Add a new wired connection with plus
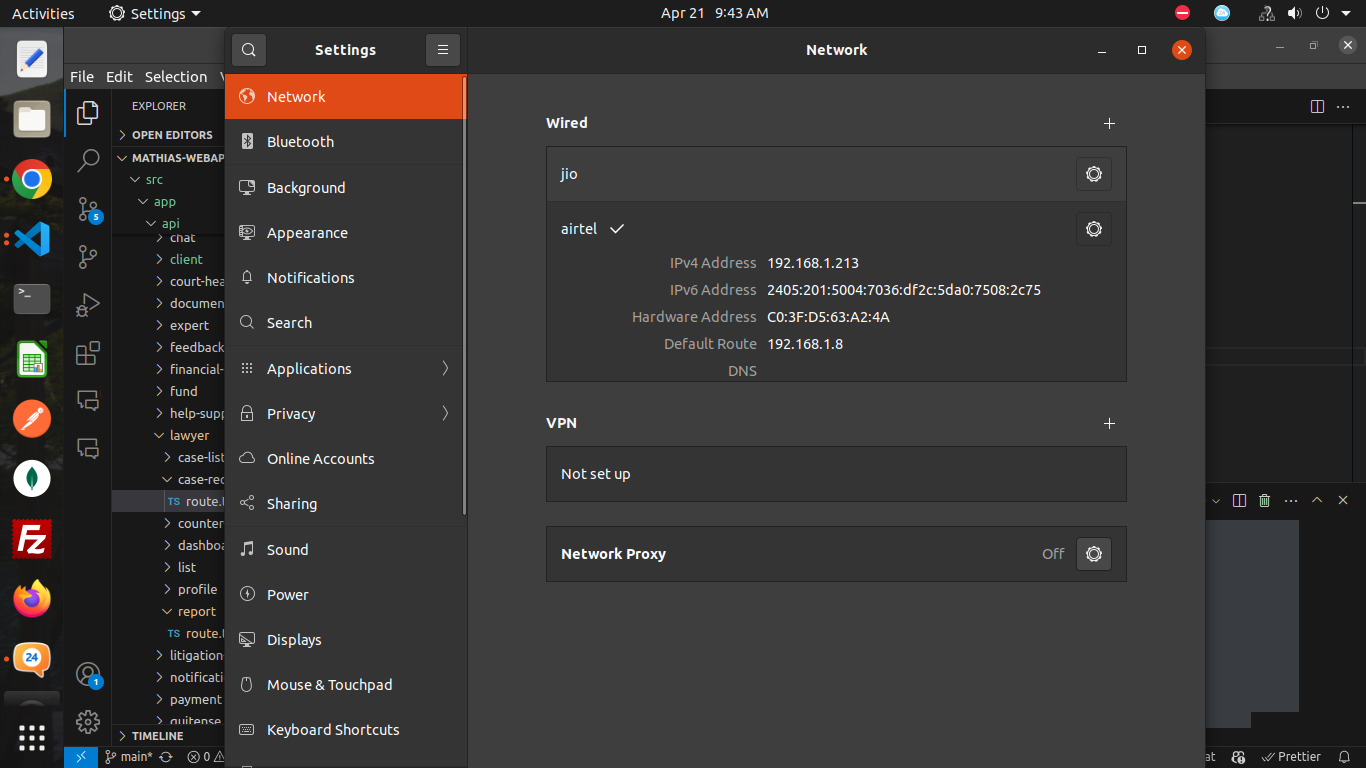This screenshot has height=768, width=1366. tap(1108, 123)
